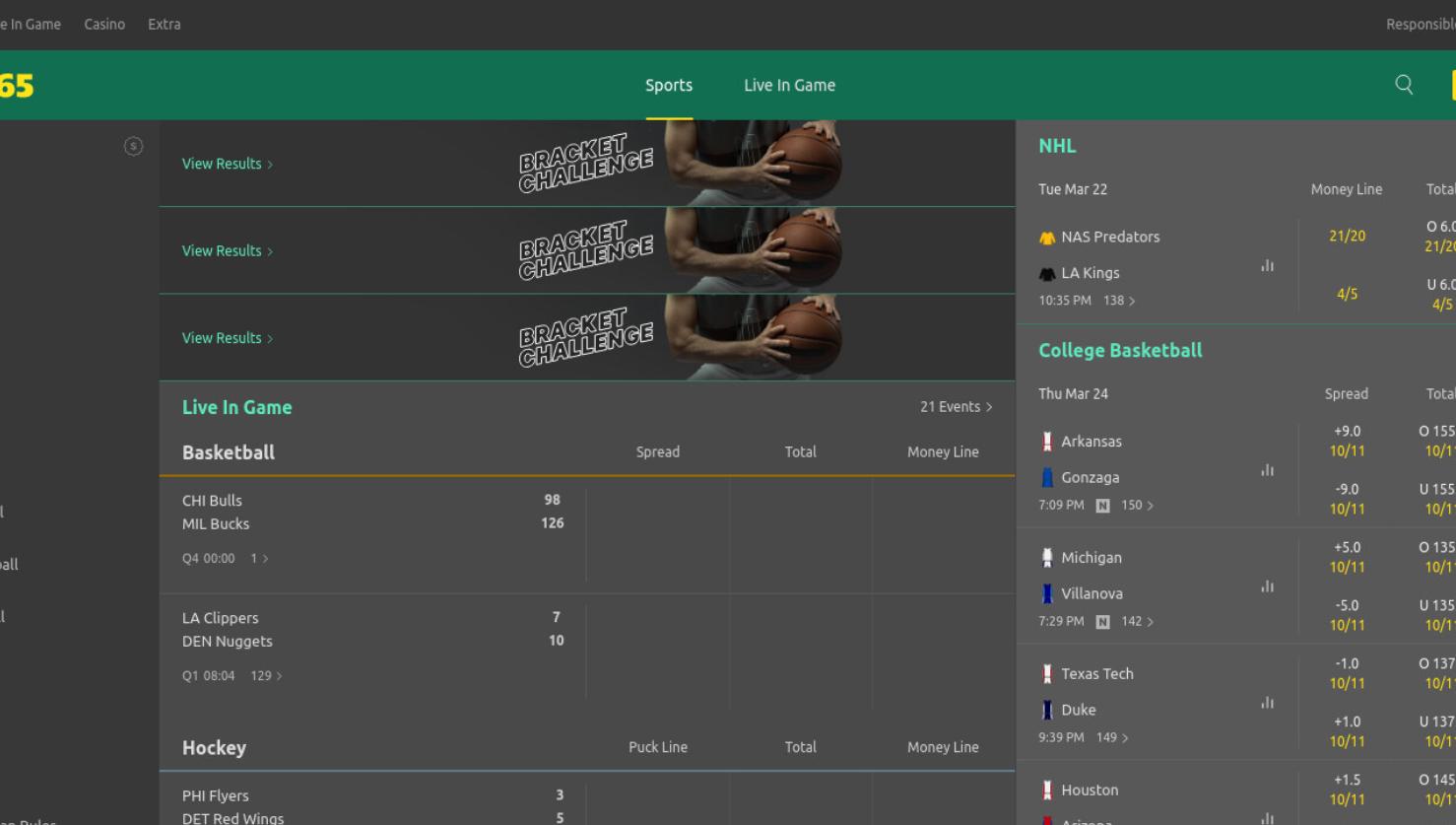Switch to the Live In Game tab
The height and width of the screenshot is (825, 1456).
pyautogui.click(x=789, y=86)
